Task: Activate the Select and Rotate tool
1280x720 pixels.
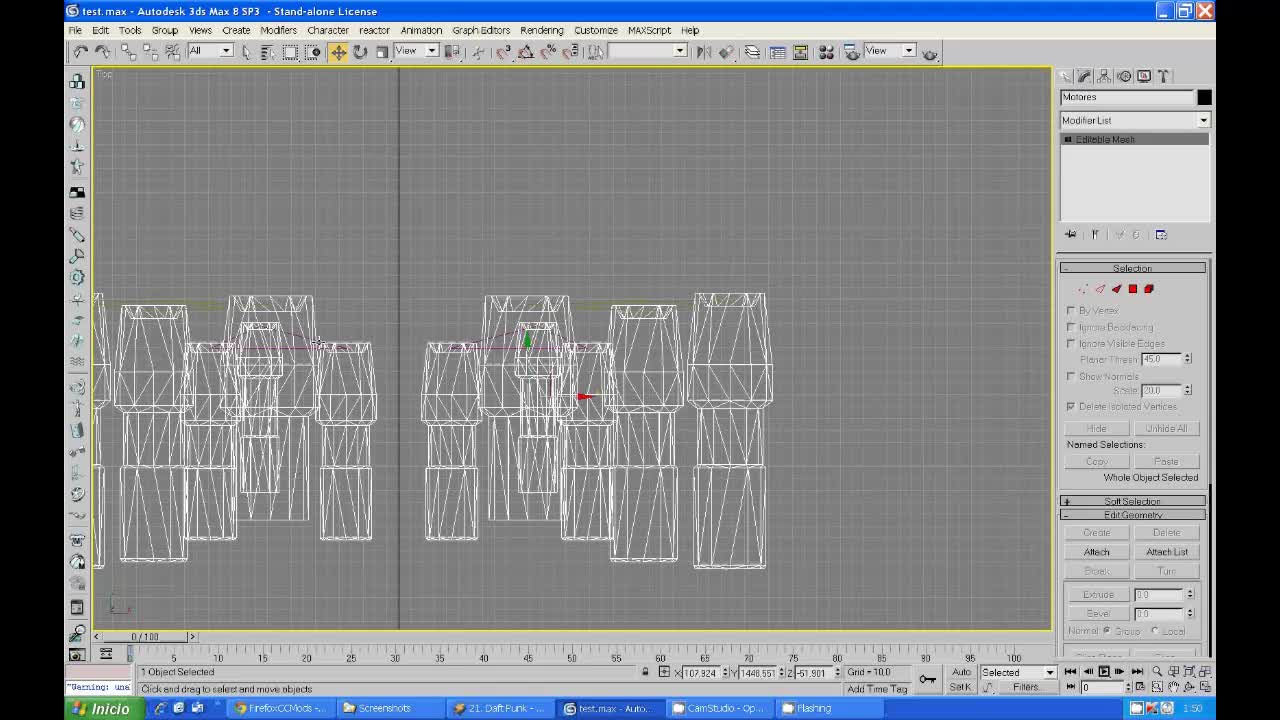Action: tap(360, 52)
